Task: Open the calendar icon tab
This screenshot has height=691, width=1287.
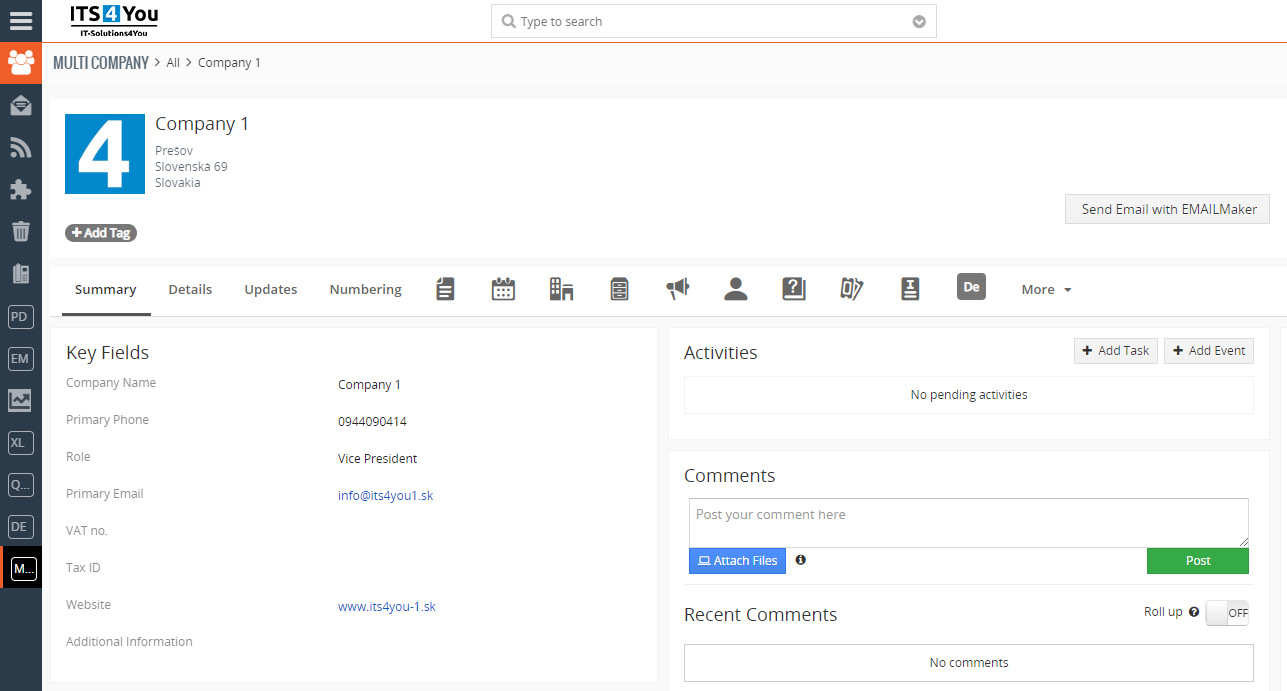Action: click(x=503, y=289)
